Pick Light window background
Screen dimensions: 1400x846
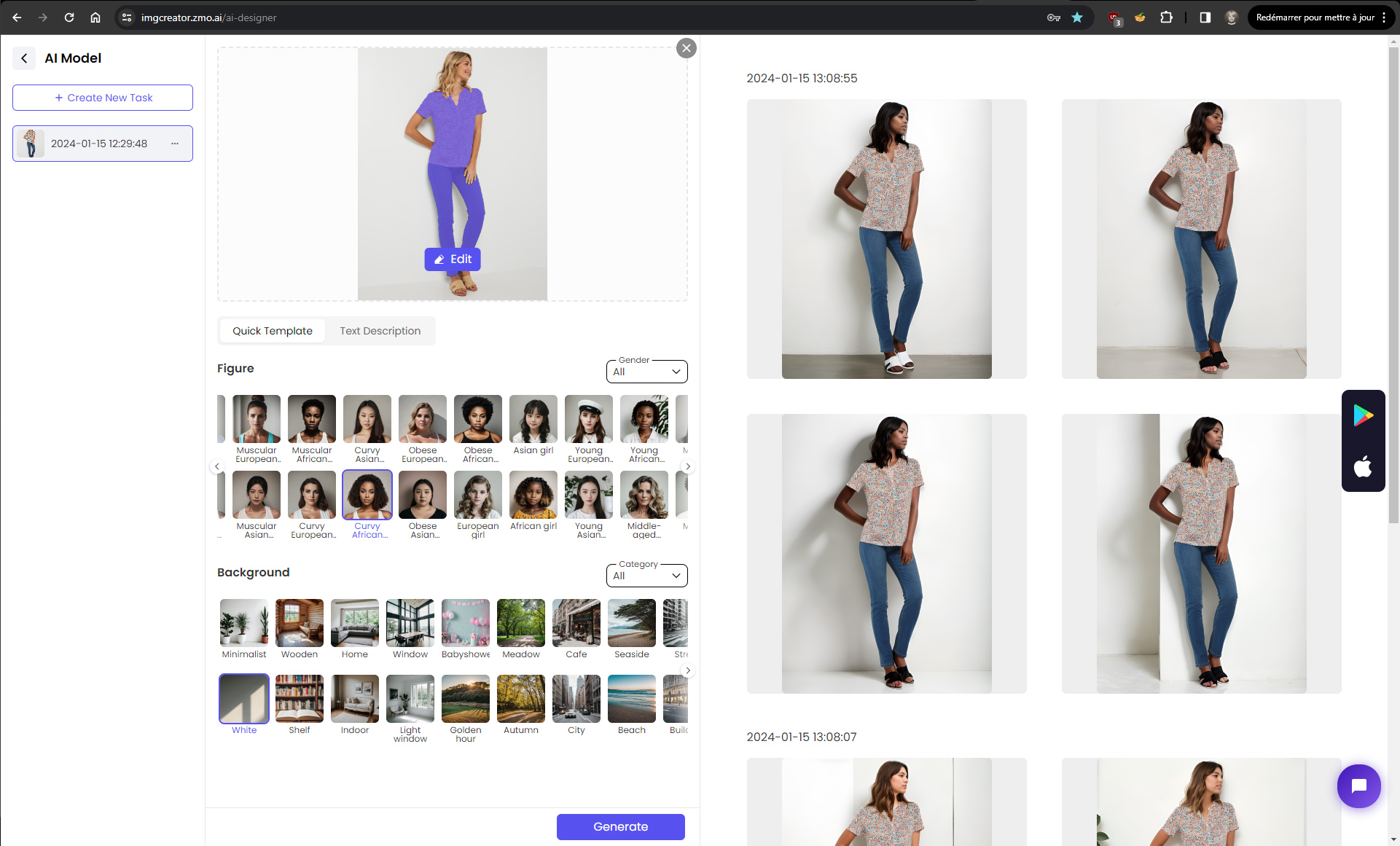click(x=410, y=709)
